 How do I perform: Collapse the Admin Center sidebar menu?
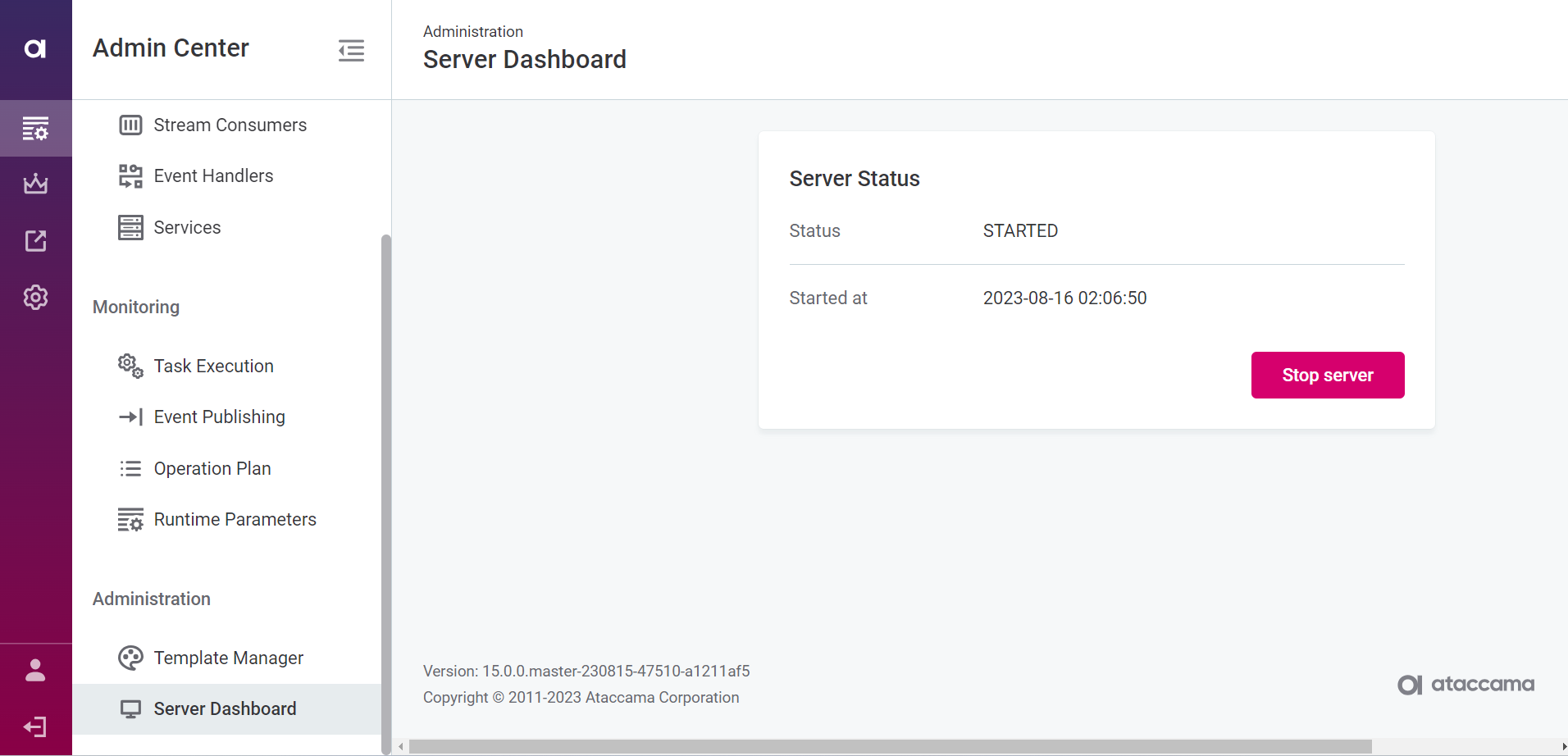(351, 51)
